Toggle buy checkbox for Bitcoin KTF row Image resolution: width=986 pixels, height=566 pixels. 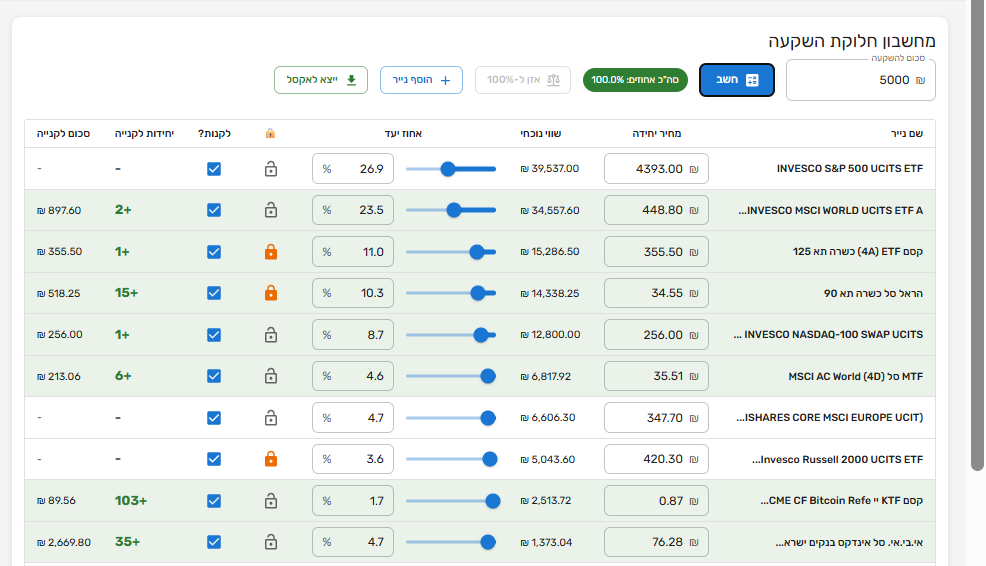click(x=214, y=501)
